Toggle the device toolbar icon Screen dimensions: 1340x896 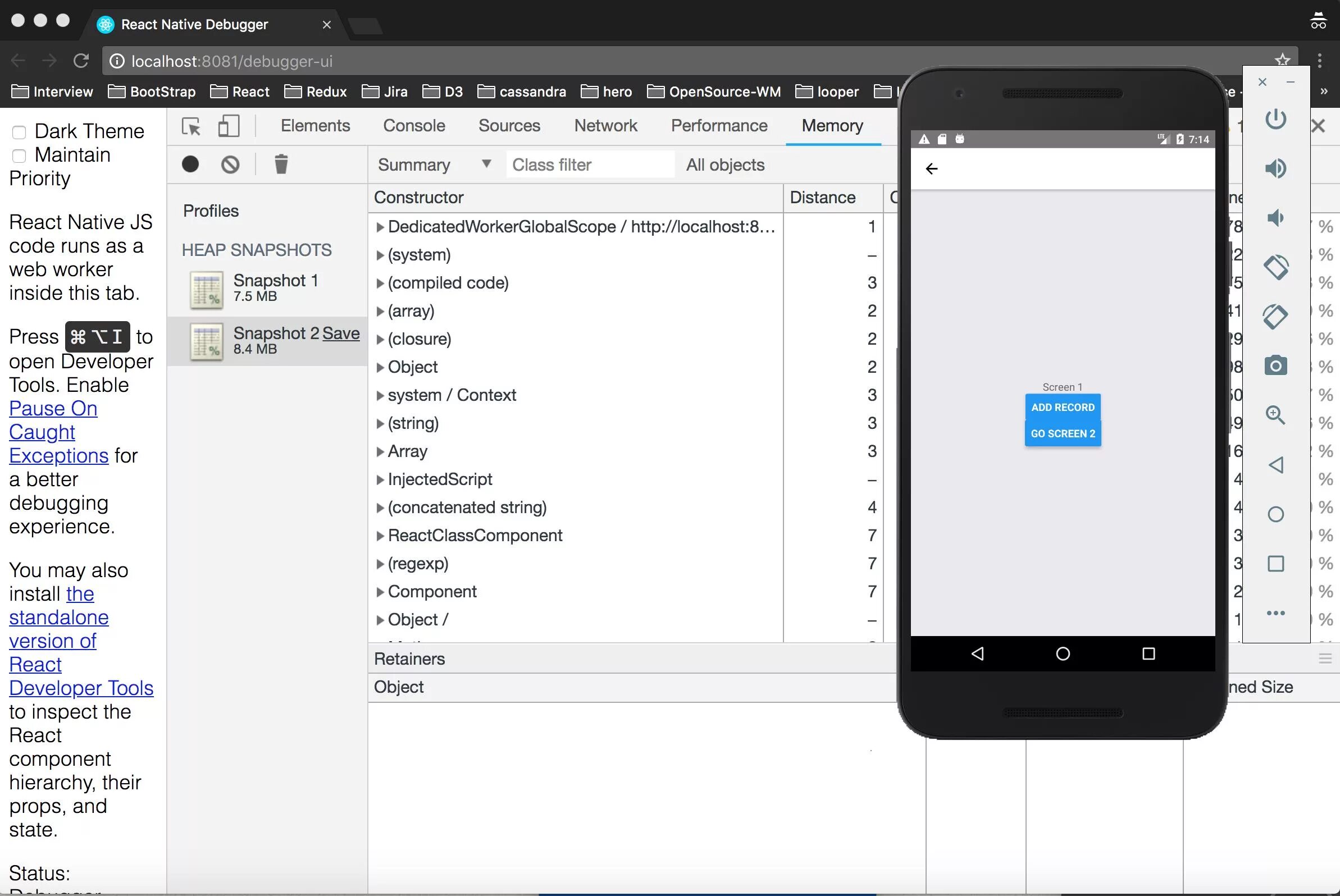229,126
